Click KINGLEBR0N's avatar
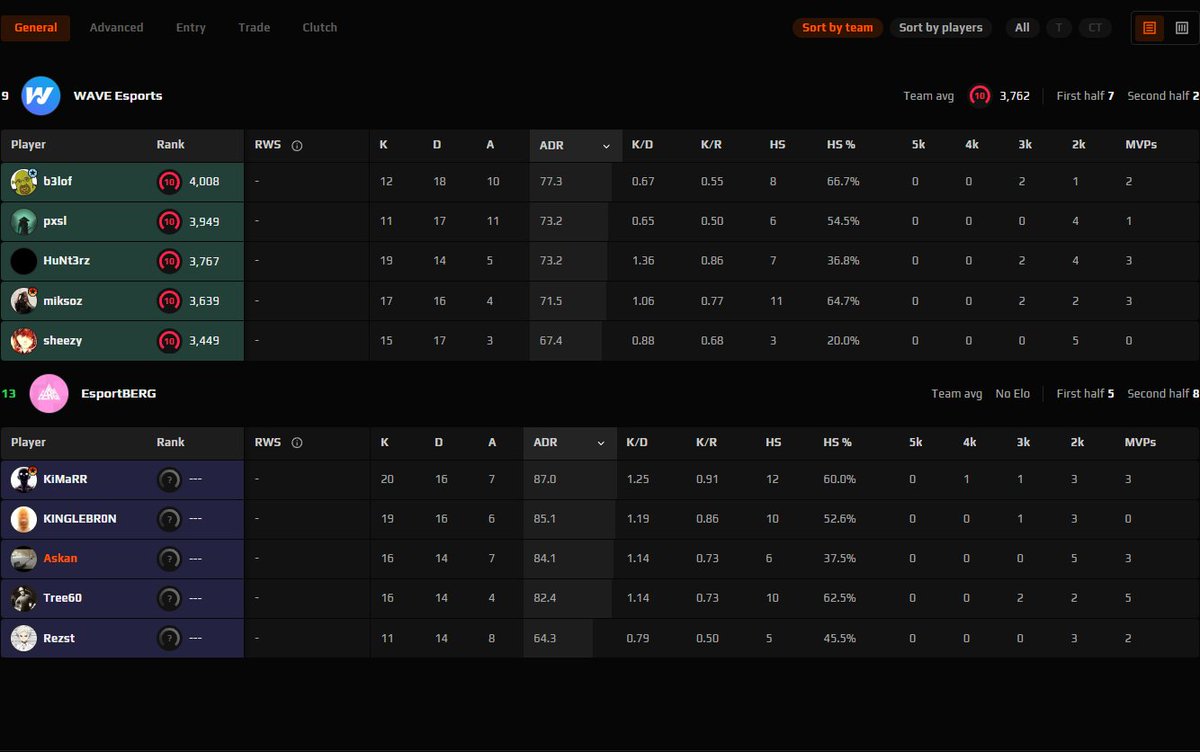The image size is (1200, 752). (x=24, y=519)
